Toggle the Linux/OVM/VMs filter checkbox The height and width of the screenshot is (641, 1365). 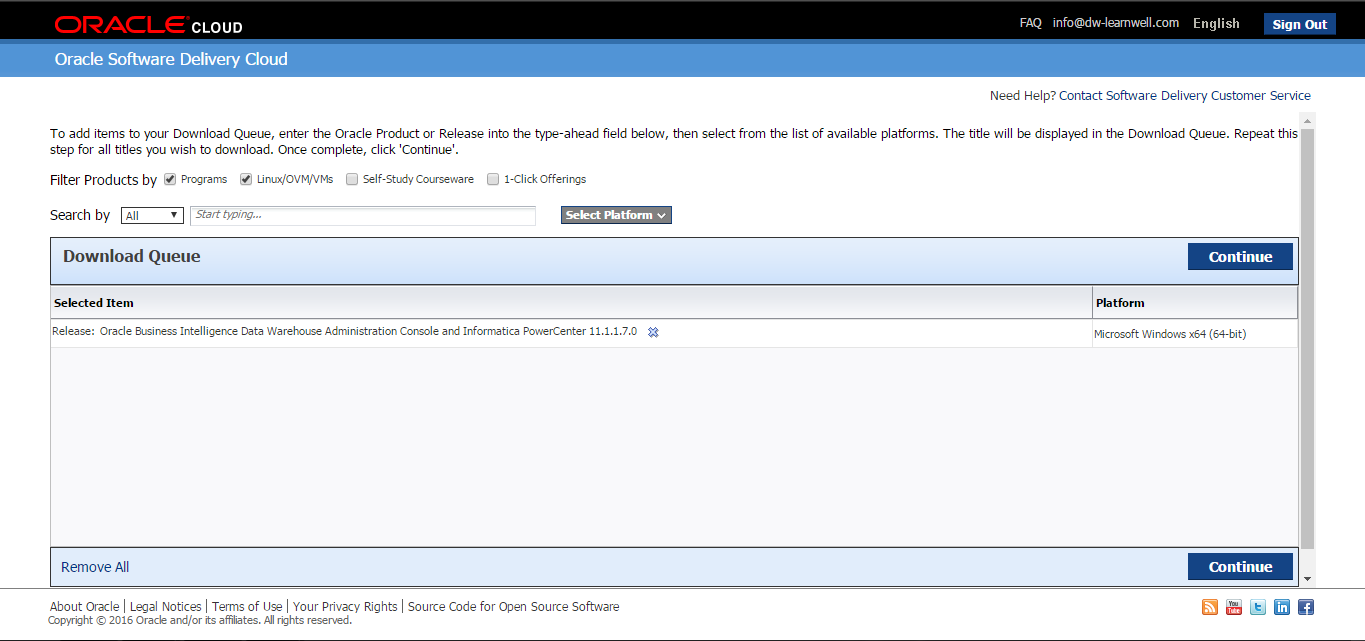pos(246,179)
